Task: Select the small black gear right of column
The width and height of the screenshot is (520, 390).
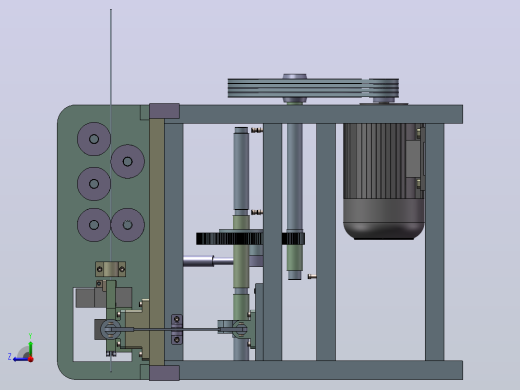Action: pyautogui.click(x=293, y=239)
